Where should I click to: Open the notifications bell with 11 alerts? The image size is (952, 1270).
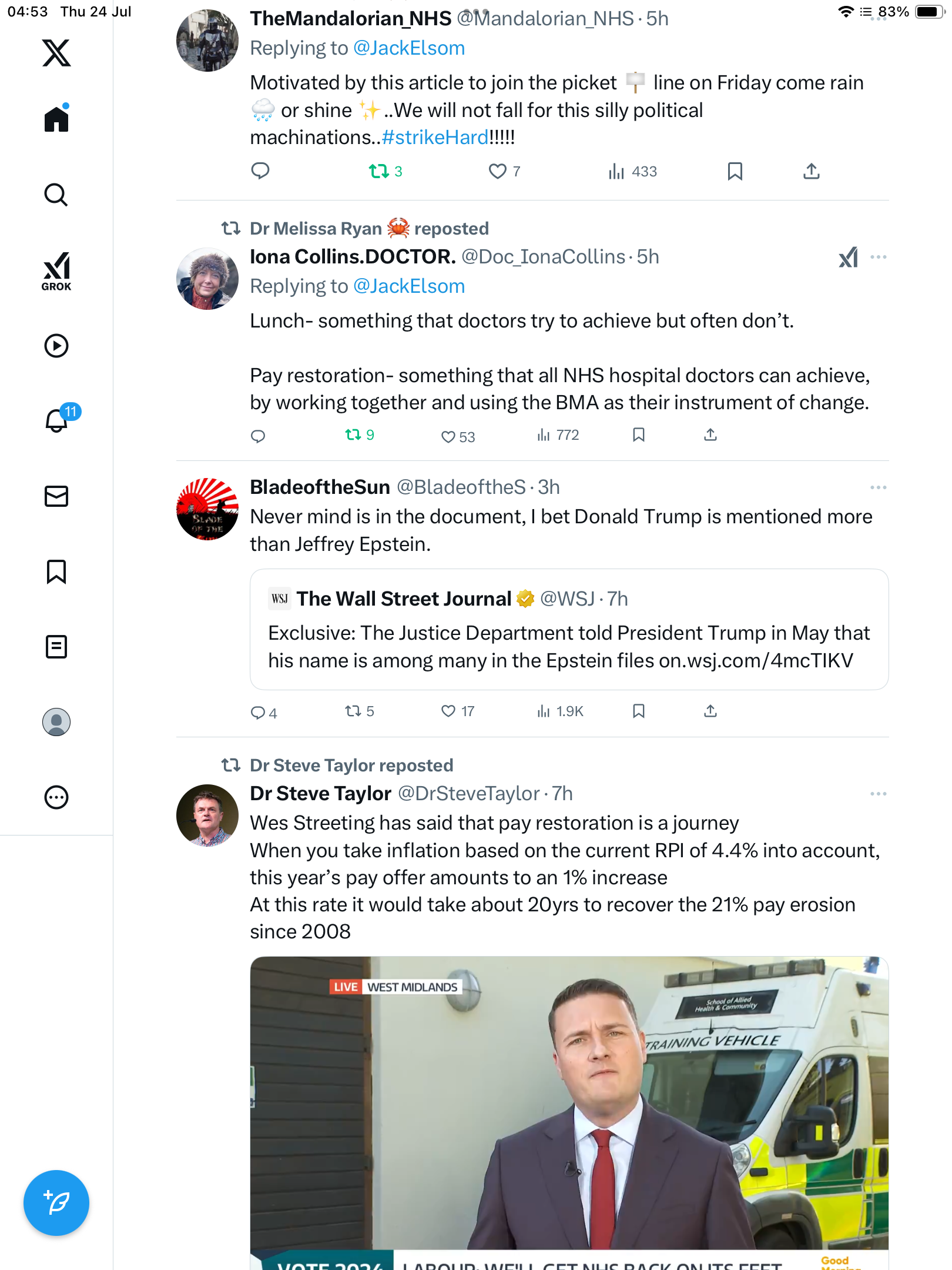(x=57, y=420)
